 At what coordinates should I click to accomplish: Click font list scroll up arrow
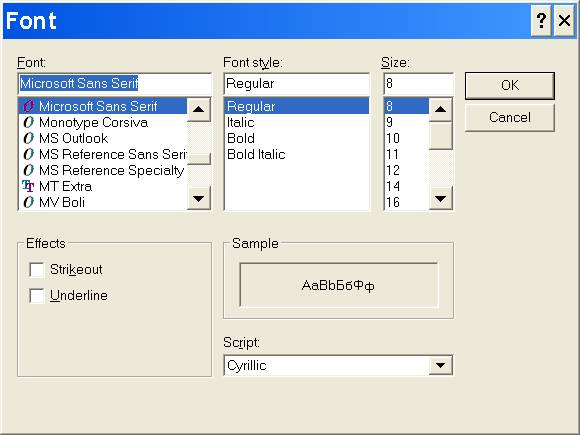point(199,109)
